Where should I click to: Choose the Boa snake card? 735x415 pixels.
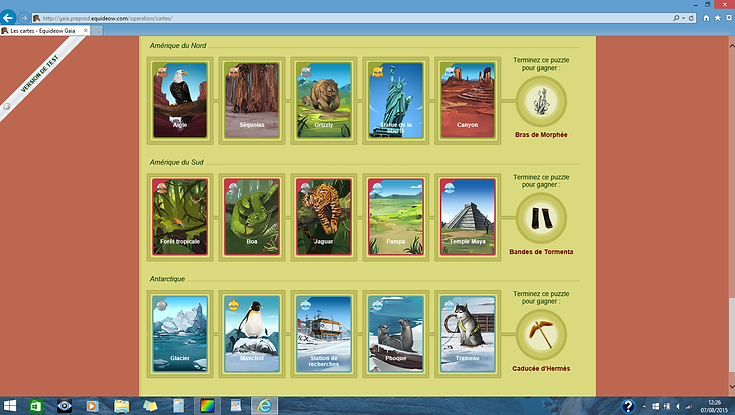pyautogui.click(x=252, y=217)
